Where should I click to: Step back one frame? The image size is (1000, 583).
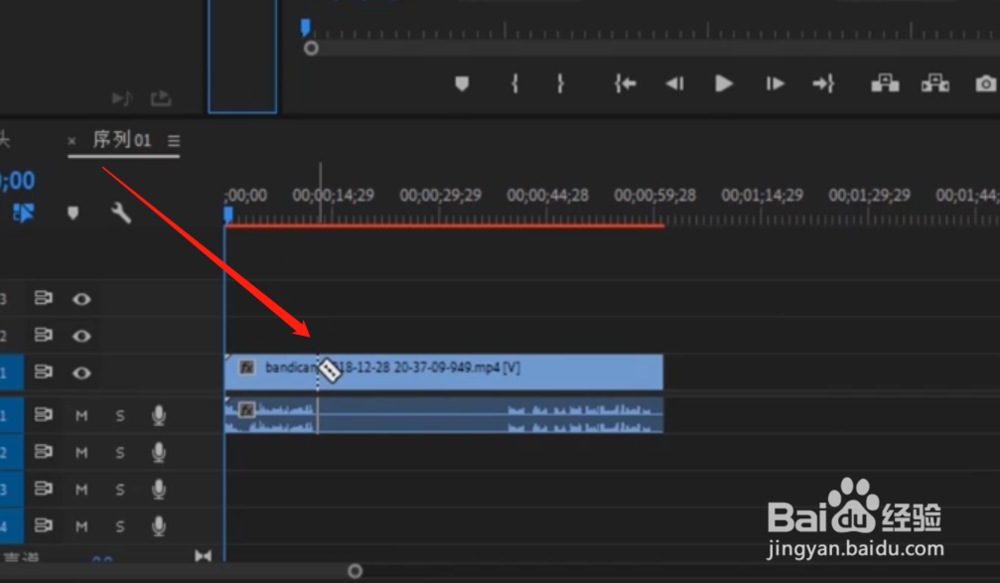pos(675,84)
